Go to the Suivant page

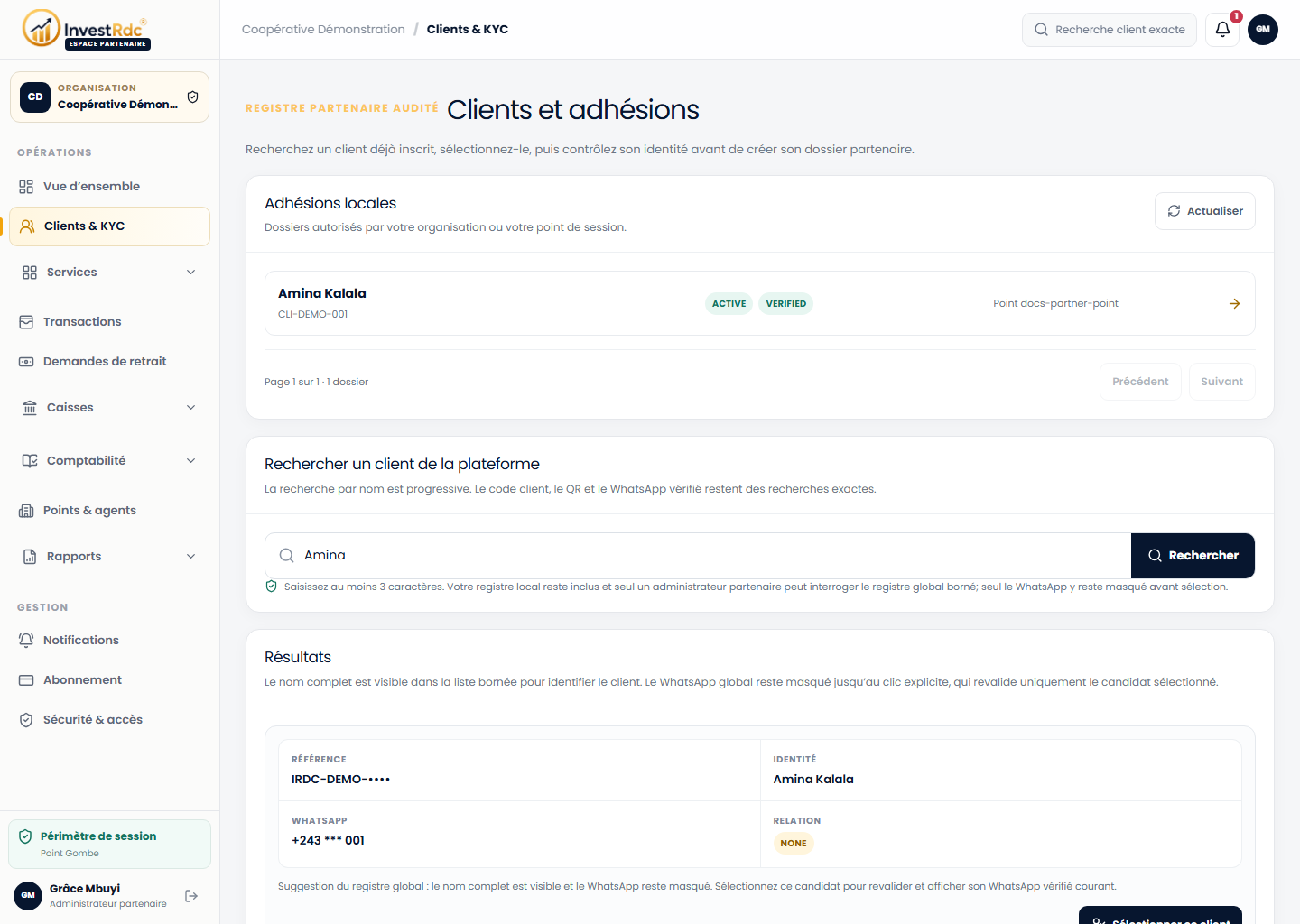tap(1221, 382)
